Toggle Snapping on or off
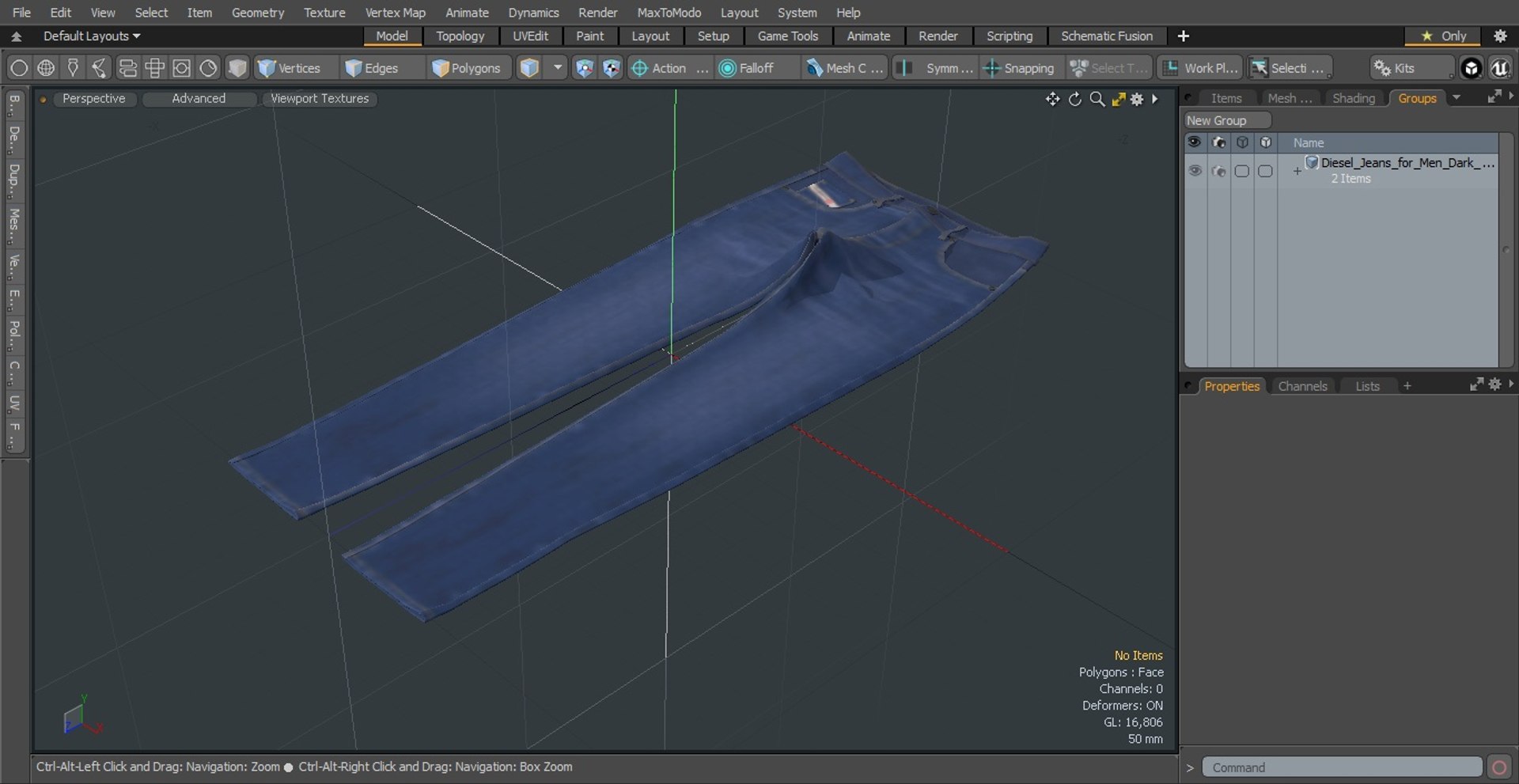This screenshot has height=784, width=1519. [x=1019, y=68]
